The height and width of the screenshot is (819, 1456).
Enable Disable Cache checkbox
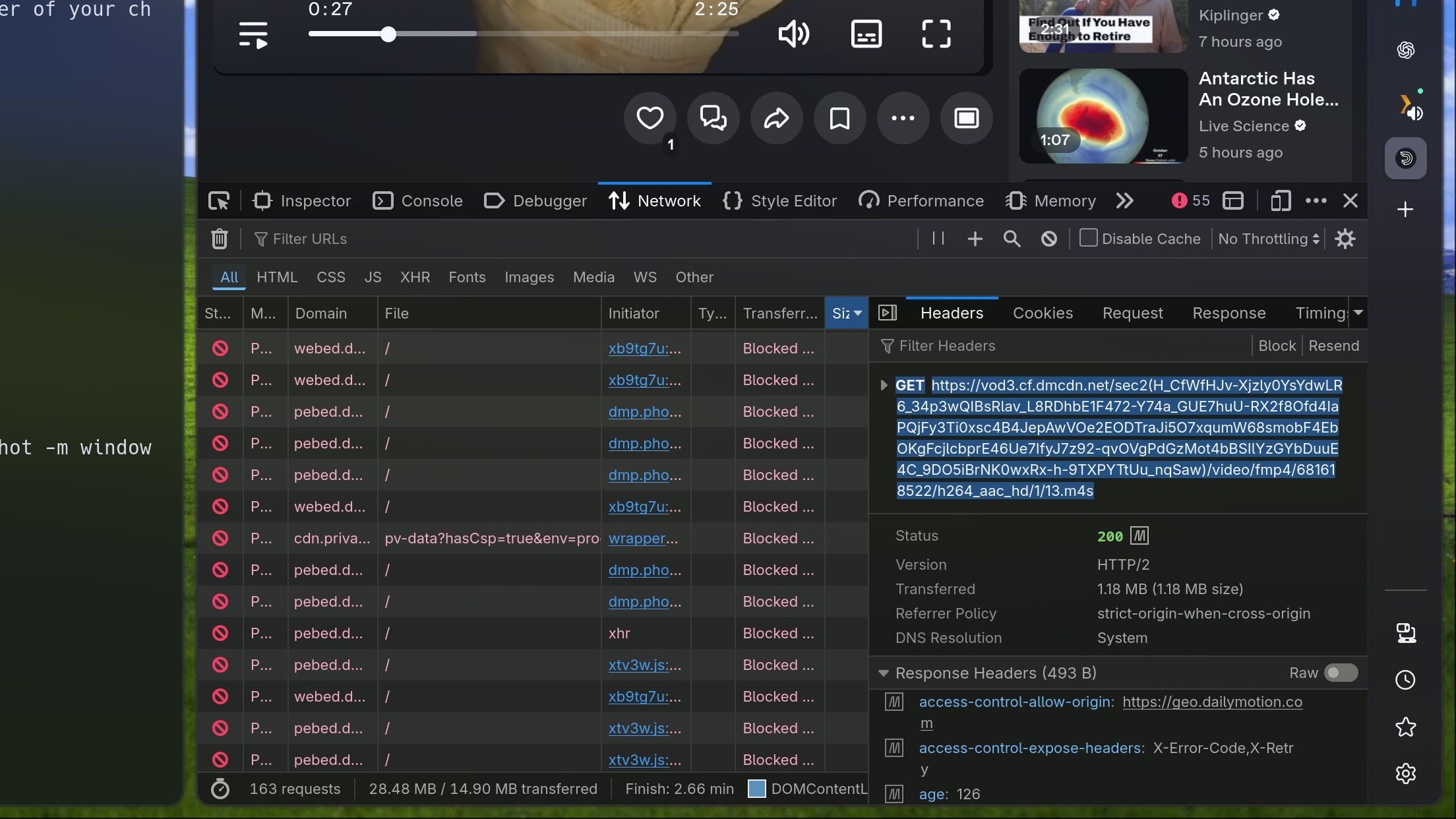point(1088,238)
